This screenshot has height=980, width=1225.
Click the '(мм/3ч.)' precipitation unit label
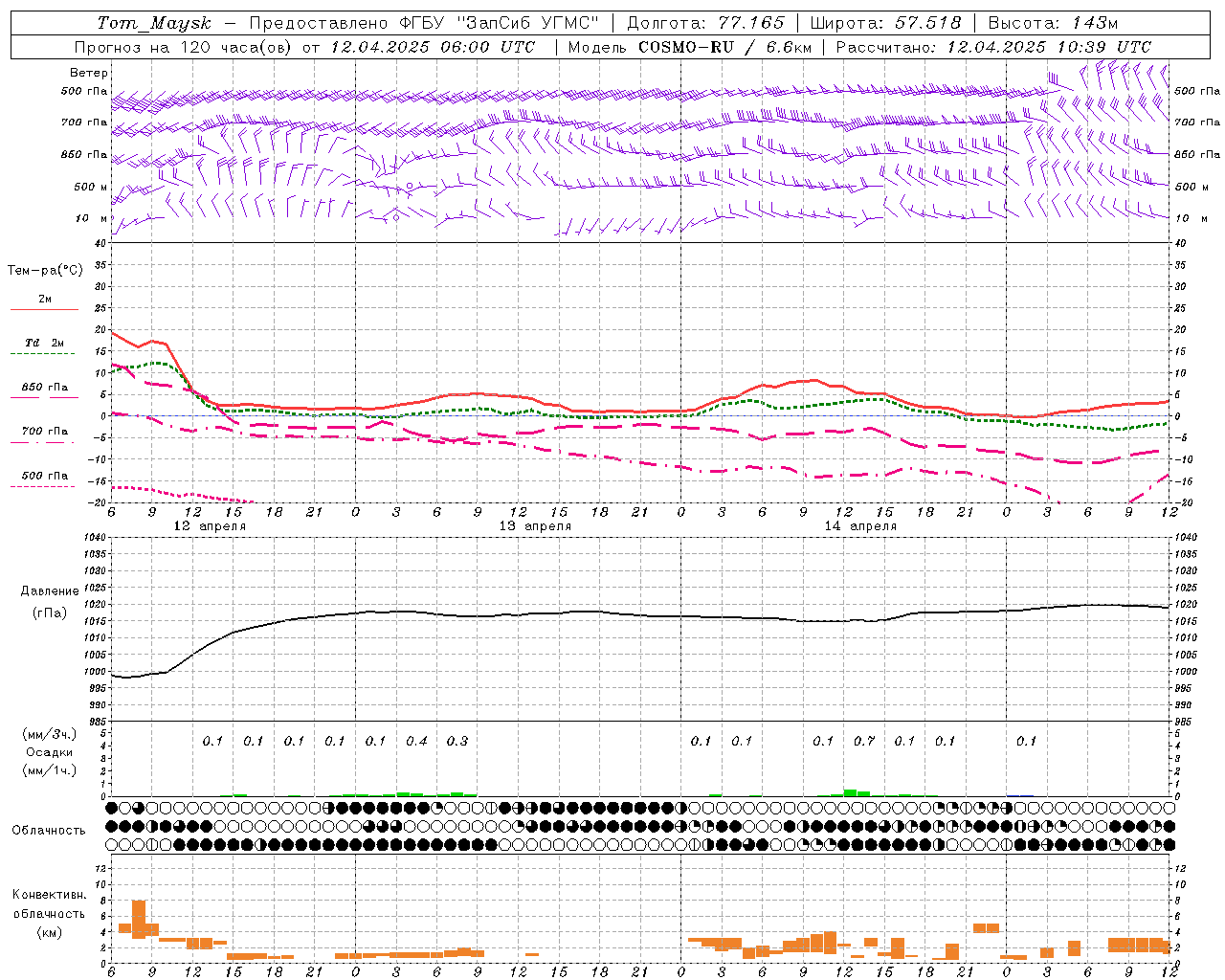coord(49,734)
